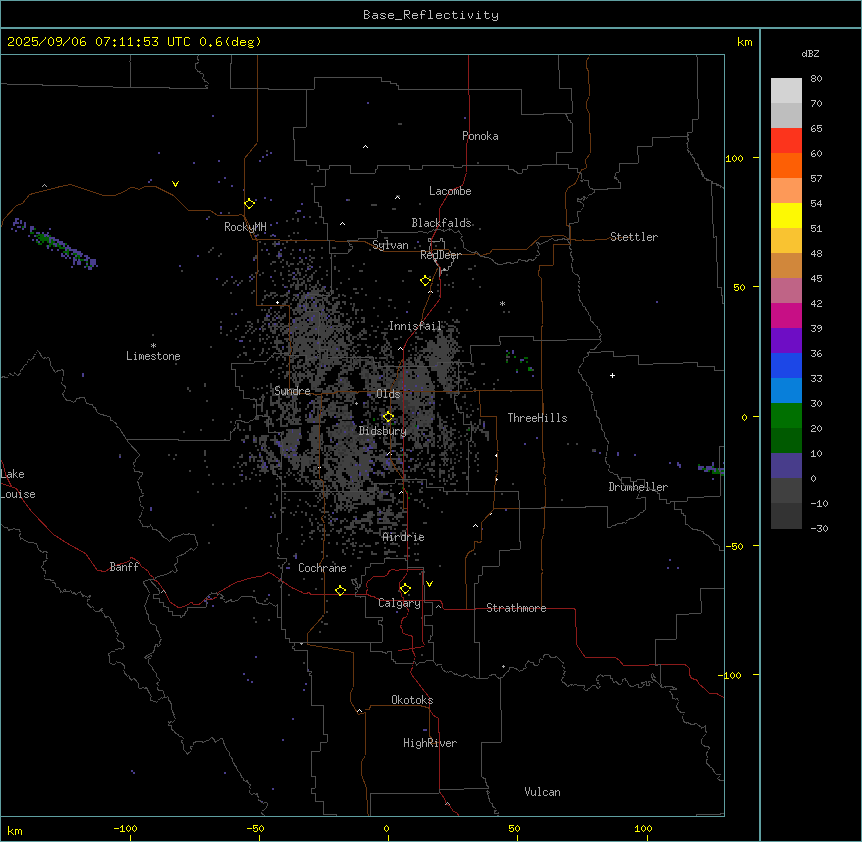Click the orange 60 dBZ color swatch
Screen dimensions: 862x842
tap(786, 165)
